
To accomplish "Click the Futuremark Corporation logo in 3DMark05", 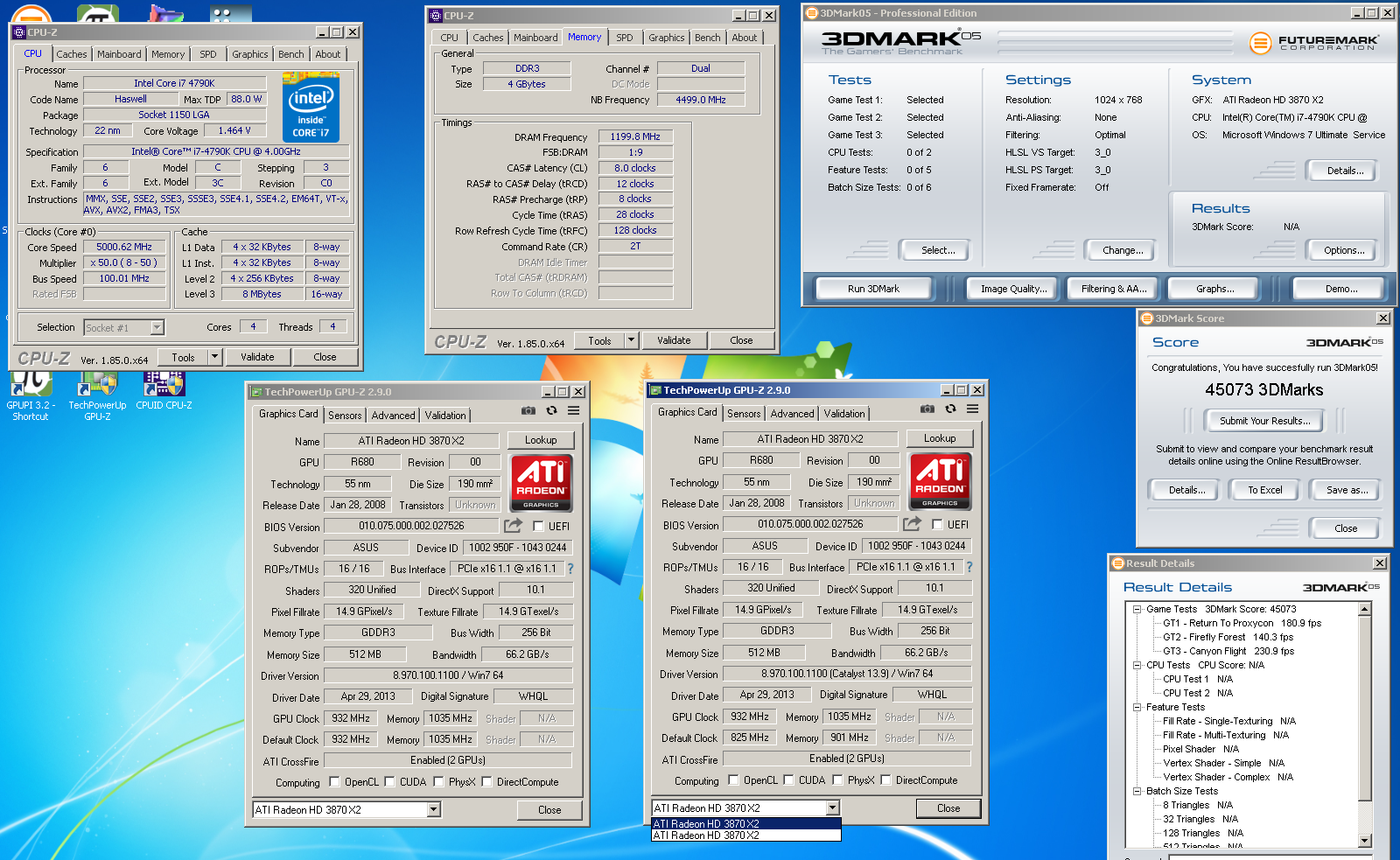I will point(1314,42).
